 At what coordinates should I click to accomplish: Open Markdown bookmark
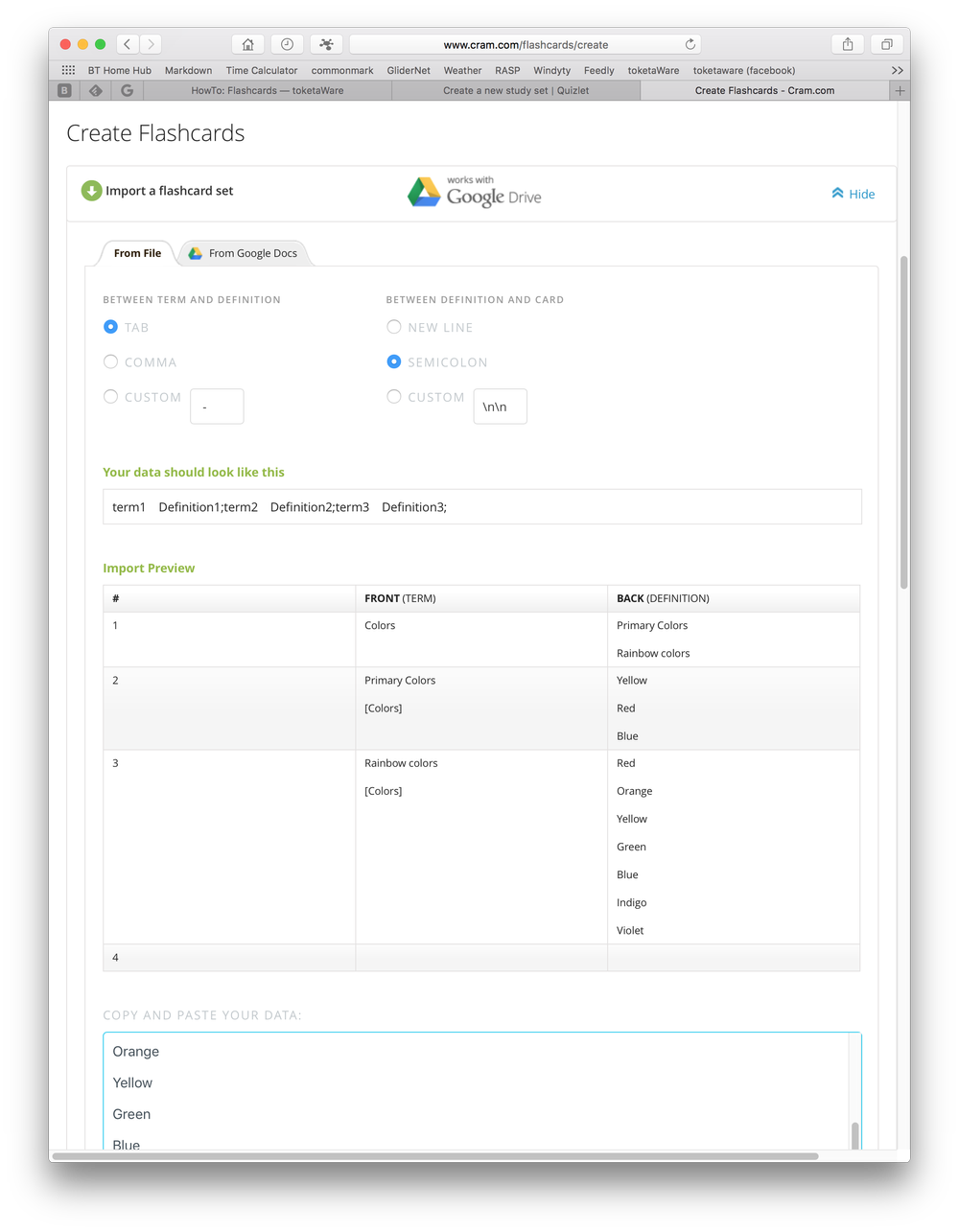click(x=188, y=70)
